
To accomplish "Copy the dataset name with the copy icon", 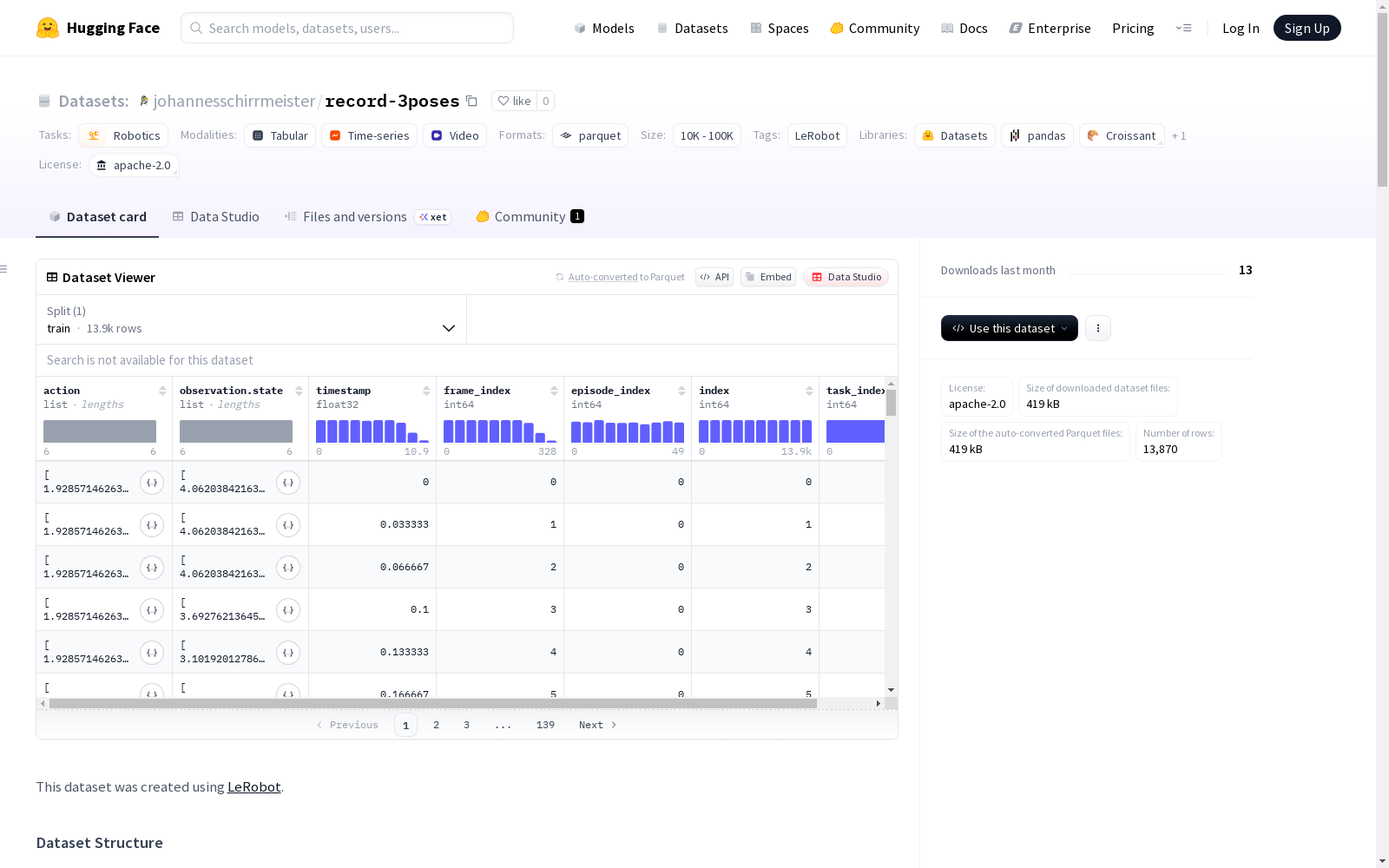I will coord(471,101).
